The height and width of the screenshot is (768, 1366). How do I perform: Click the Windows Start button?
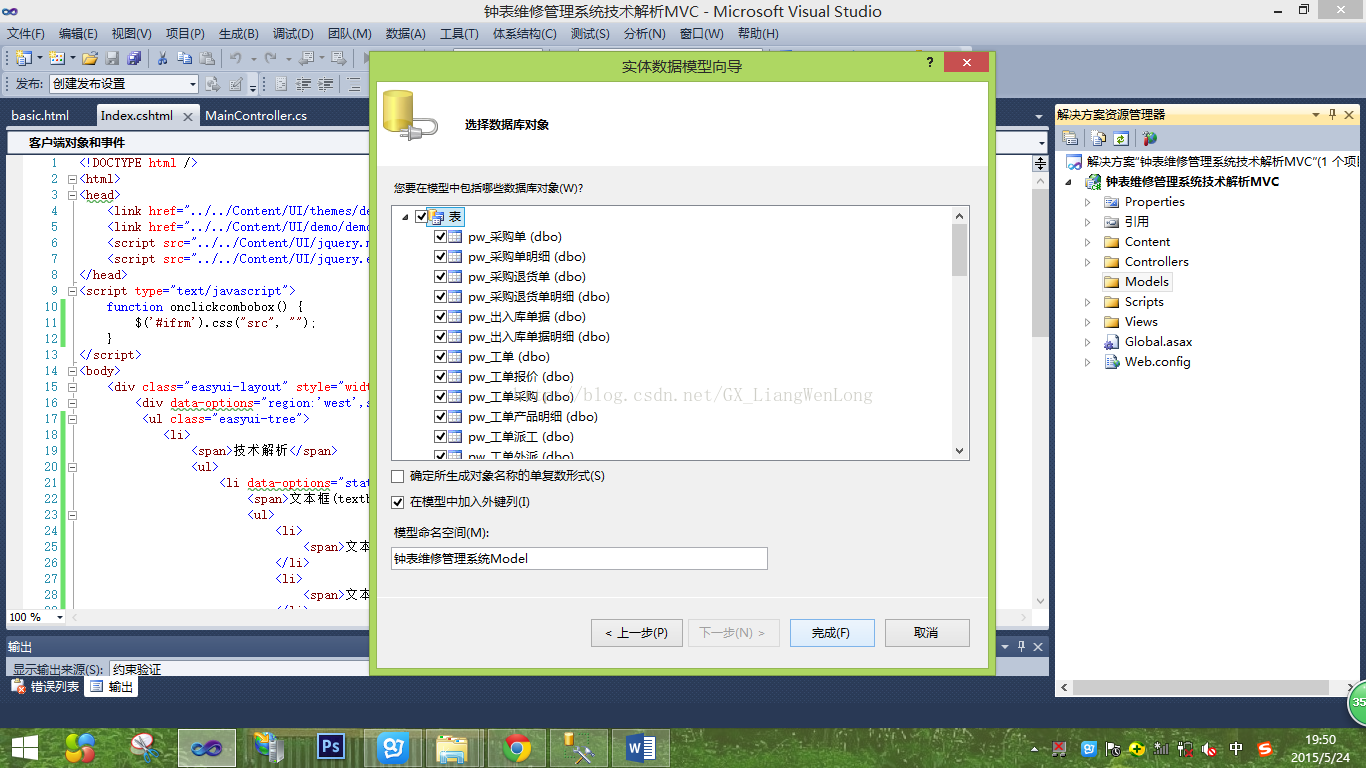(24, 747)
